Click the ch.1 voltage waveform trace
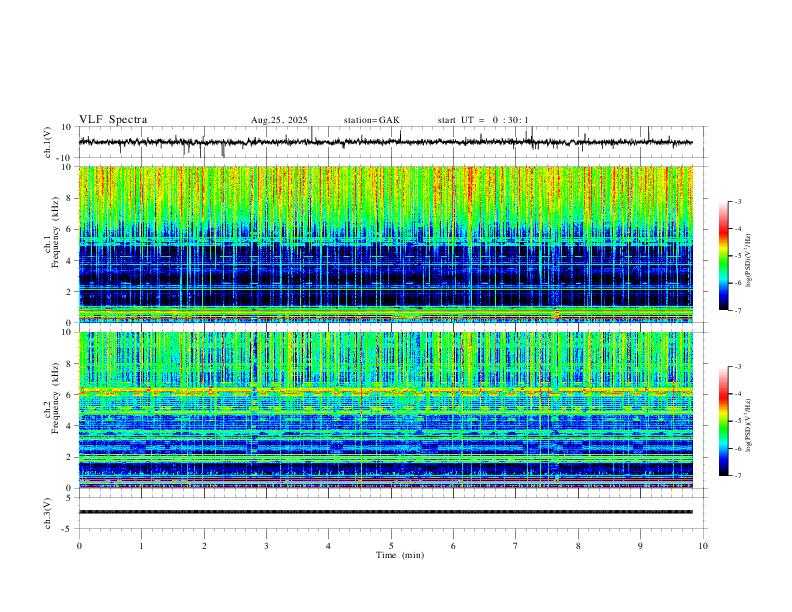The height and width of the screenshot is (612, 792). pyautogui.click(x=385, y=142)
